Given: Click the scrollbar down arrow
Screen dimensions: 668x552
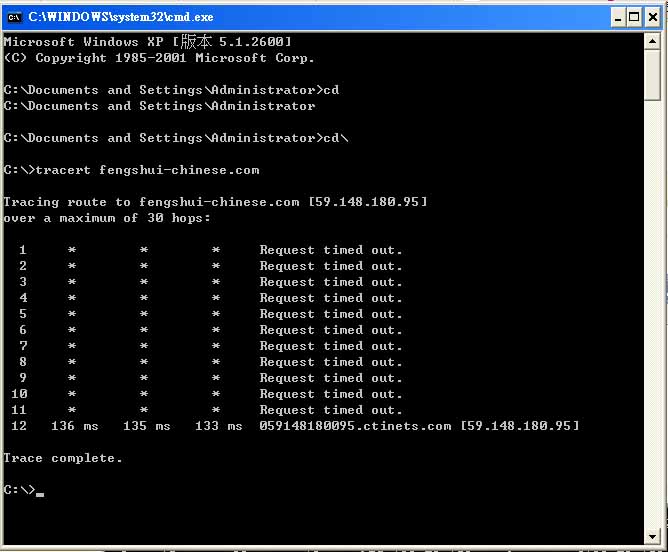Looking at the screenshot, I should [x=652, y=537].
